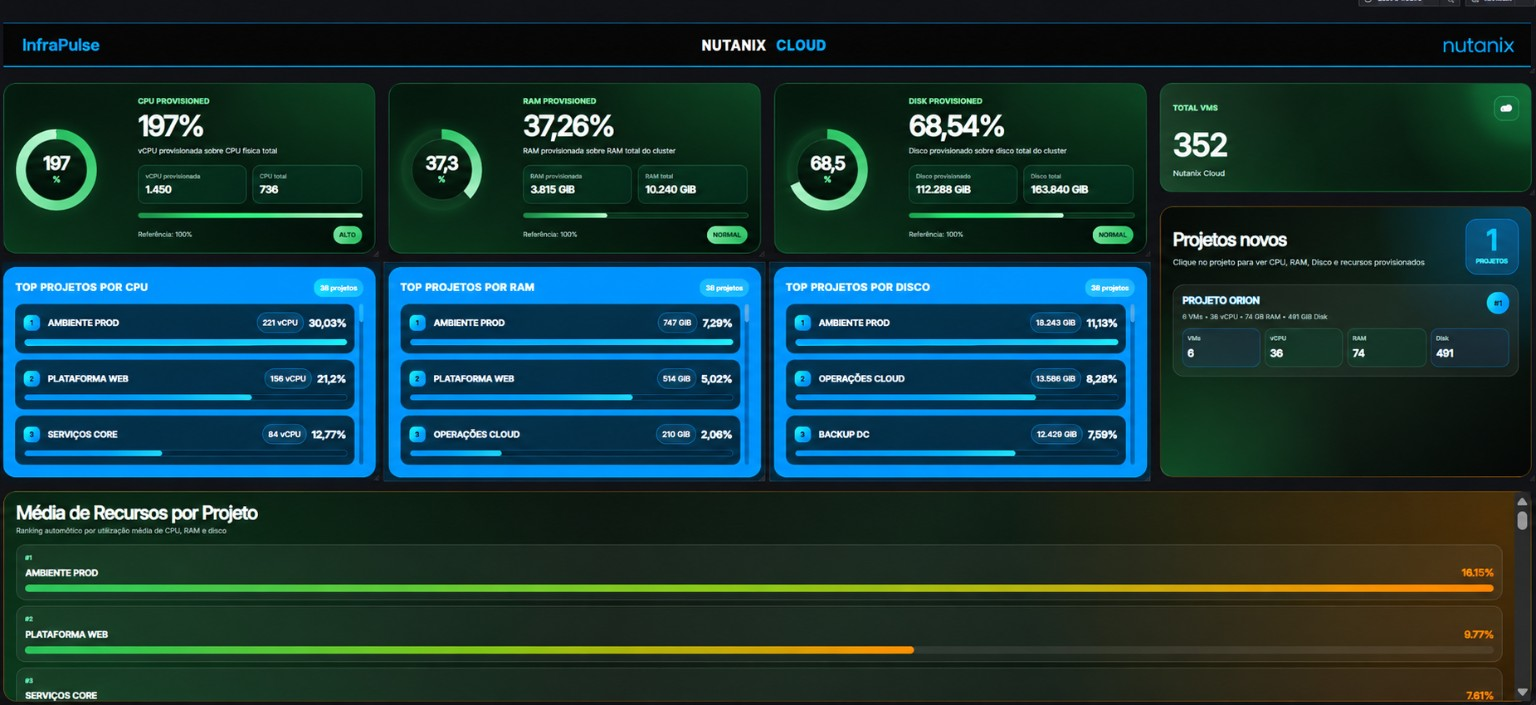The height and width of the screenshot is (705, 1536).
Task: Click the vCPU 36 tile on Projeto Orion
Action: pos(1303,347)
